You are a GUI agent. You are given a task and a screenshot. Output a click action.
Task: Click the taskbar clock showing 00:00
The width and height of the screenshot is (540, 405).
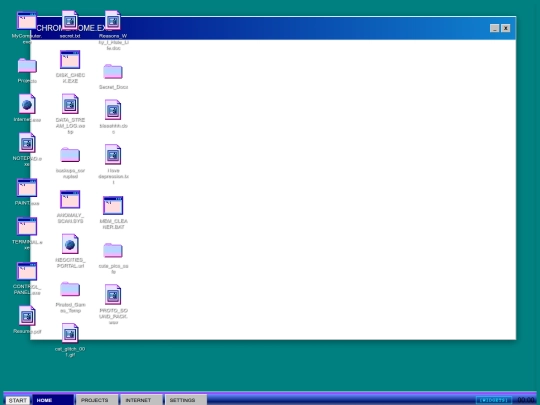pyautogui.click(x=526, y=400)
